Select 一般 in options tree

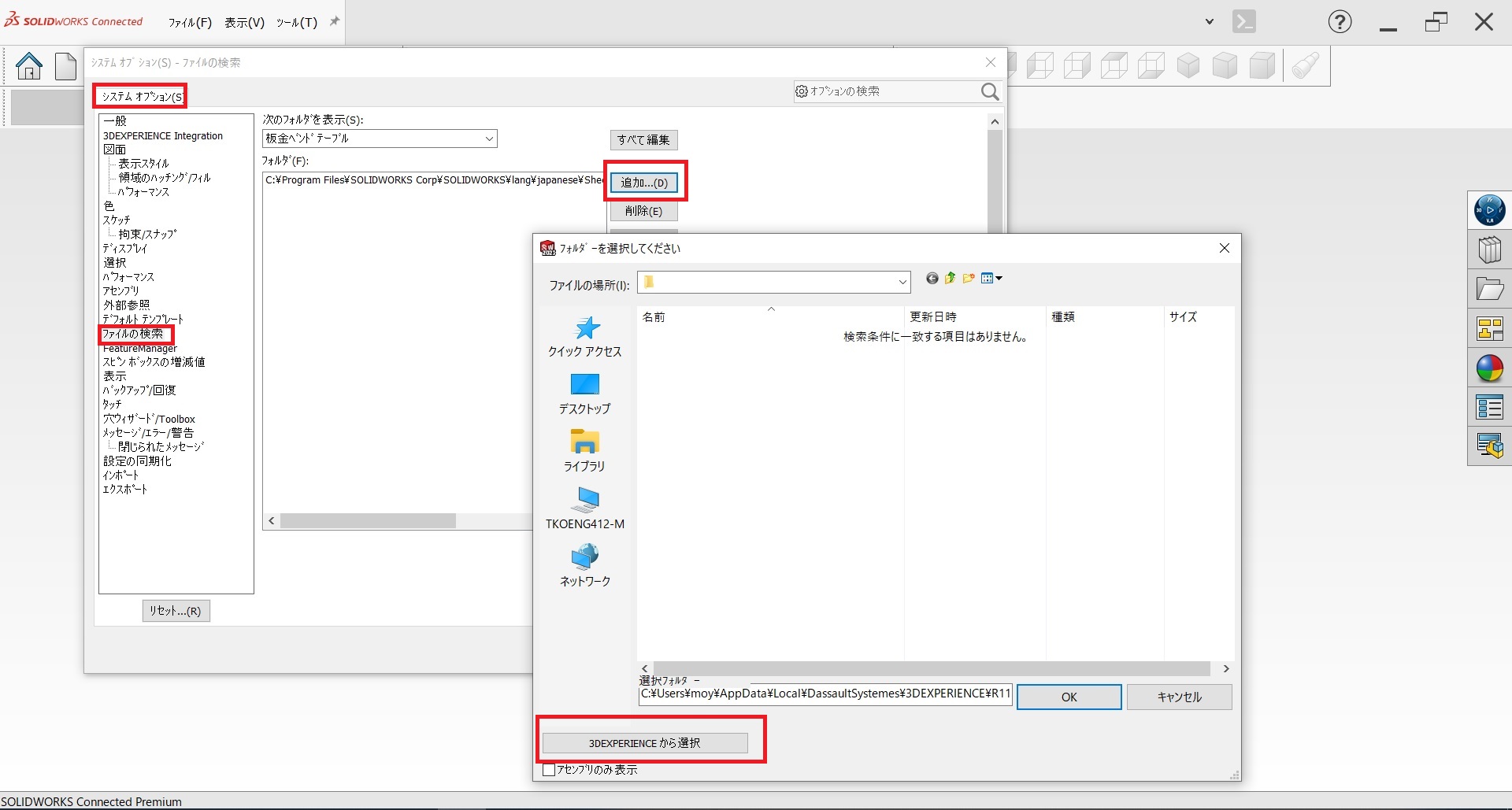pyautogui.click(x=115, y=121)
